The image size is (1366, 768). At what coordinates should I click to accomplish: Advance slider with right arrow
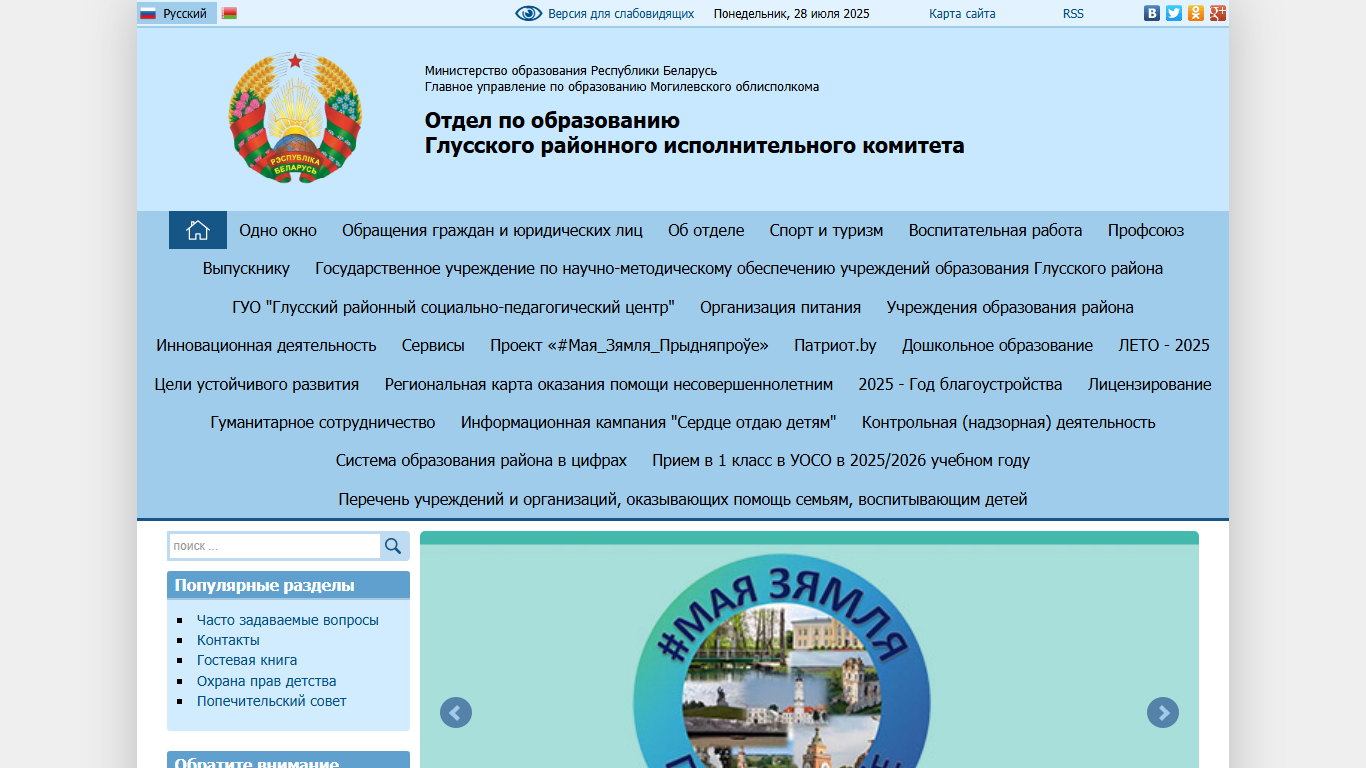pyautogui.click(x=1163, y=713)
